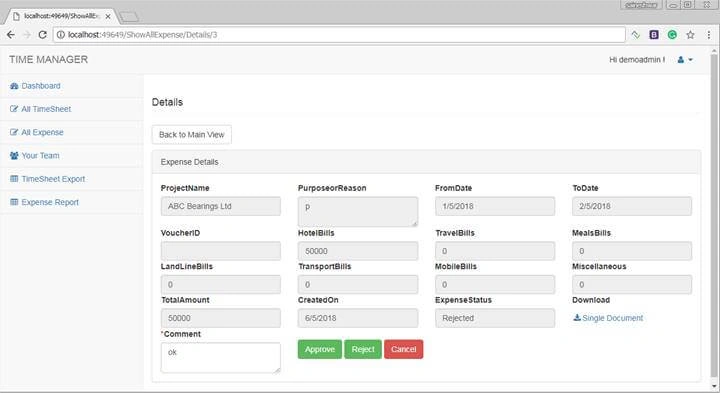Click the site info icon in address bar

pyautogui.click(x=61, y=35)
